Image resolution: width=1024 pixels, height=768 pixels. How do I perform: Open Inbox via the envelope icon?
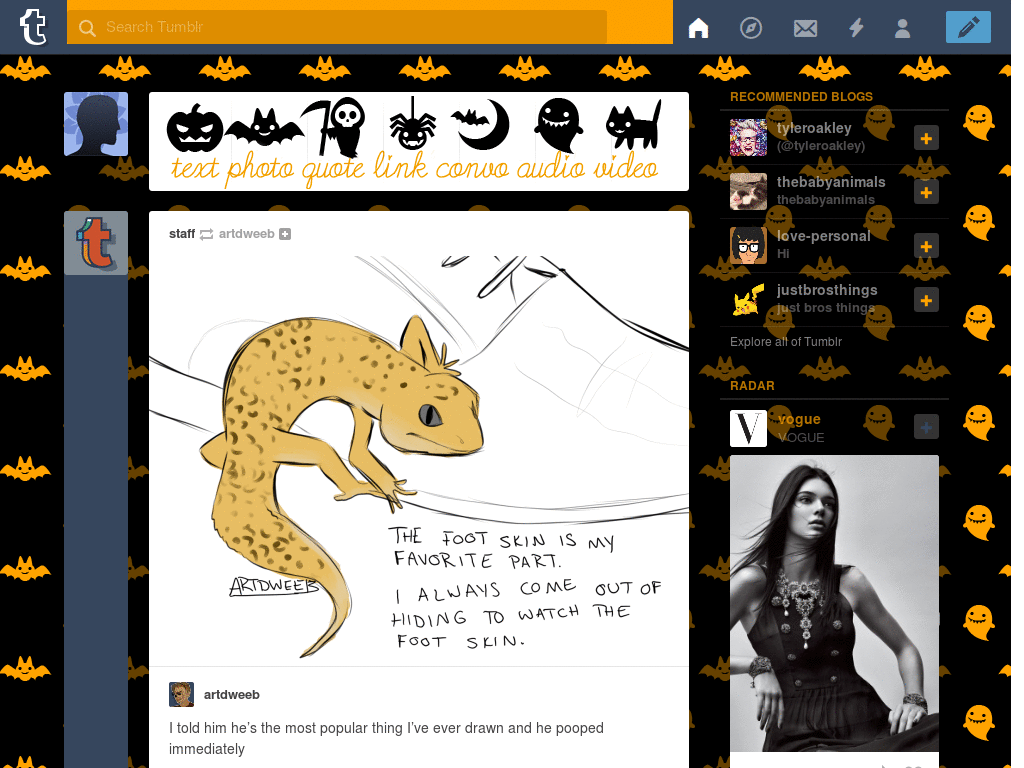[x=805, y=28]
